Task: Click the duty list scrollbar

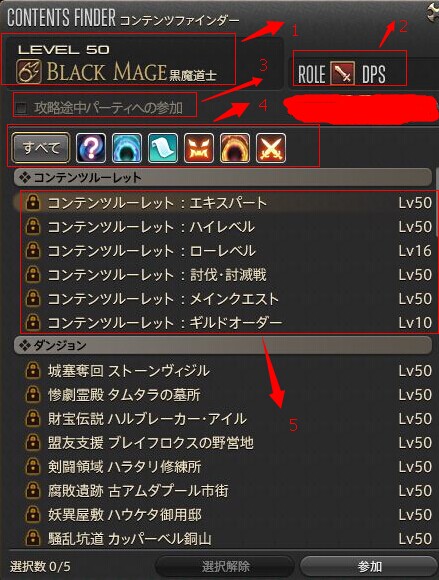Action: (x=437, y=215)
